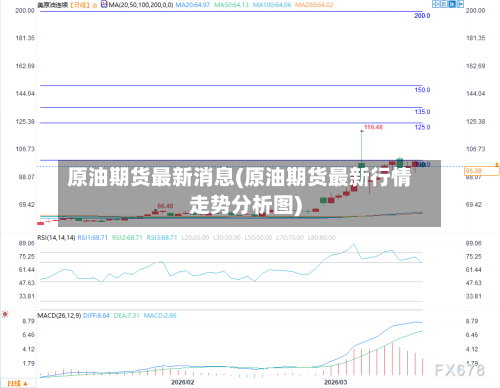Image resolution: width=500 pixels, height=388 pixels.
Task: Click the DEA:7.31 value
Action: pos(126,315)
